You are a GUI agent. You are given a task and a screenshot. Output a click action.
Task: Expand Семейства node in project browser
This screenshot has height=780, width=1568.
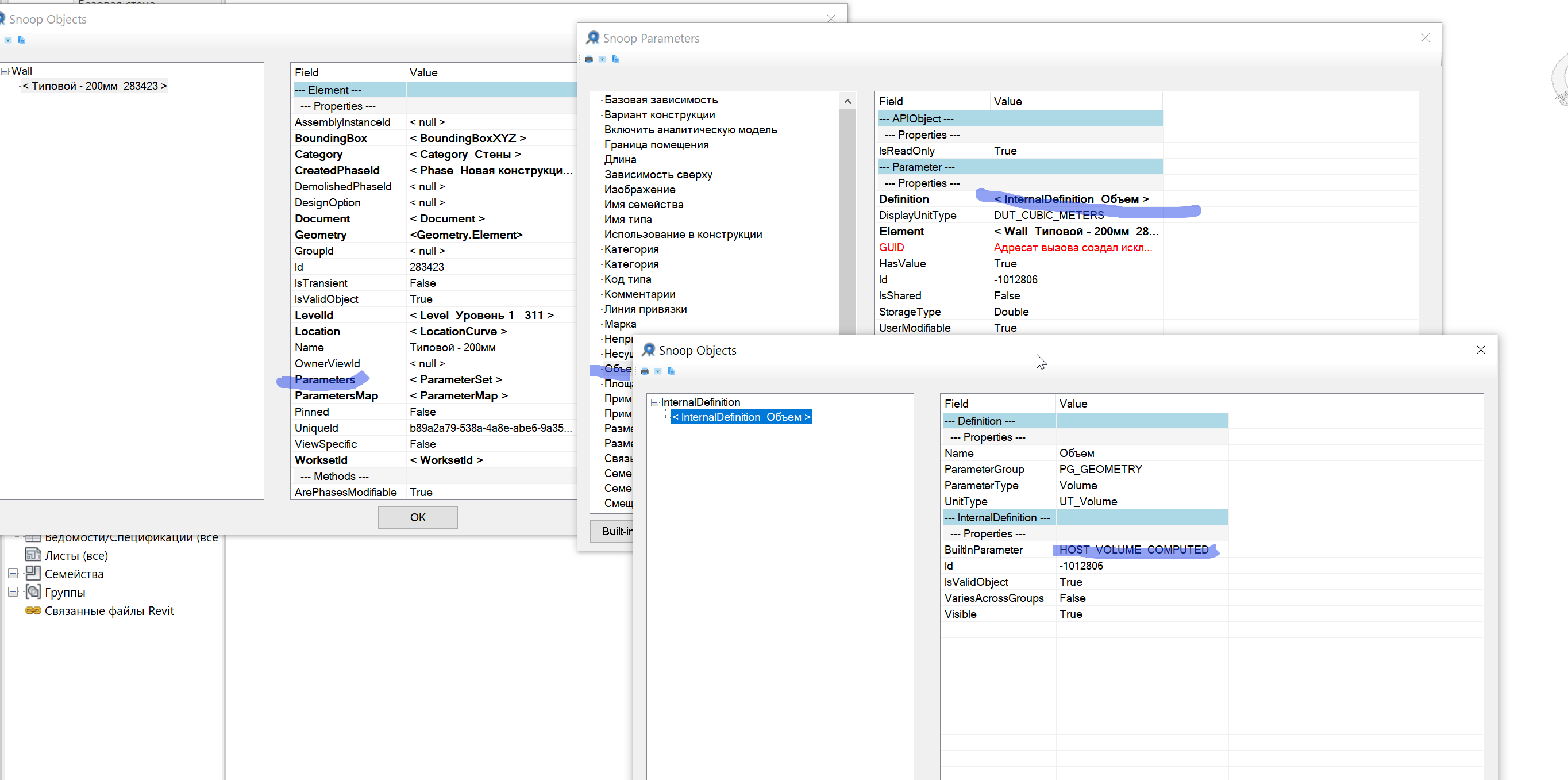(x=12, y=574)
